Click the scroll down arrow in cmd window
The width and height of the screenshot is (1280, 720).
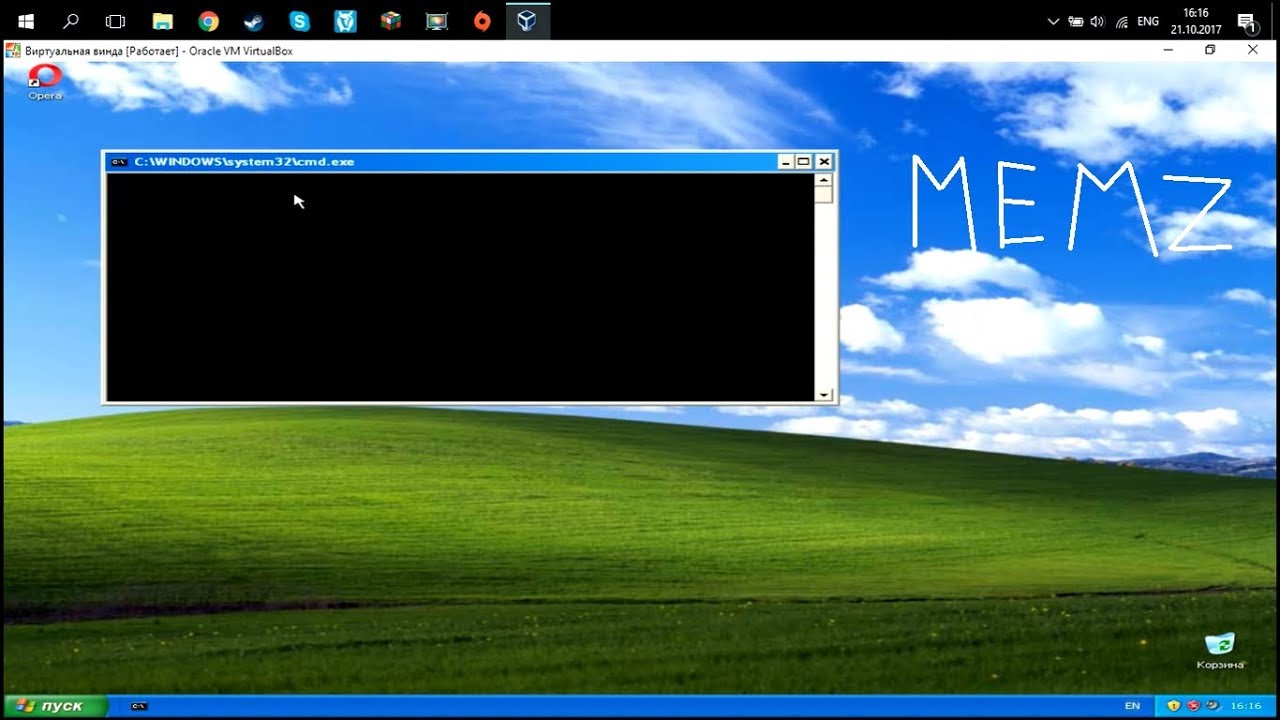click(x=824, y=395)
